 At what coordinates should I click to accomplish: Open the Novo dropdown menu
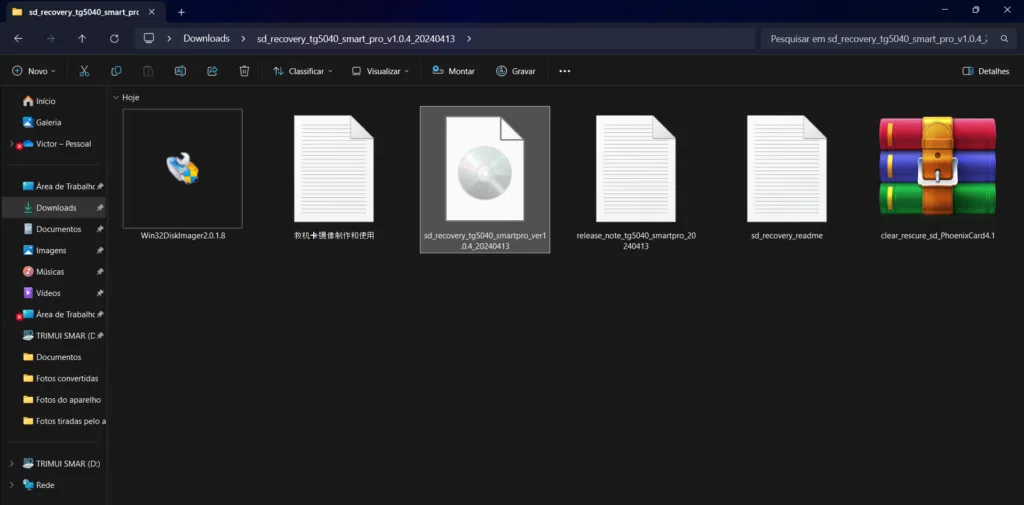coord(34,71)
